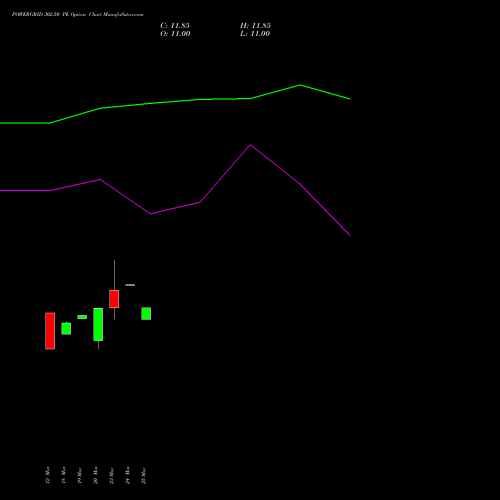
Task: Click the last green candle for 25 Mar
Action: pos(146,313)
